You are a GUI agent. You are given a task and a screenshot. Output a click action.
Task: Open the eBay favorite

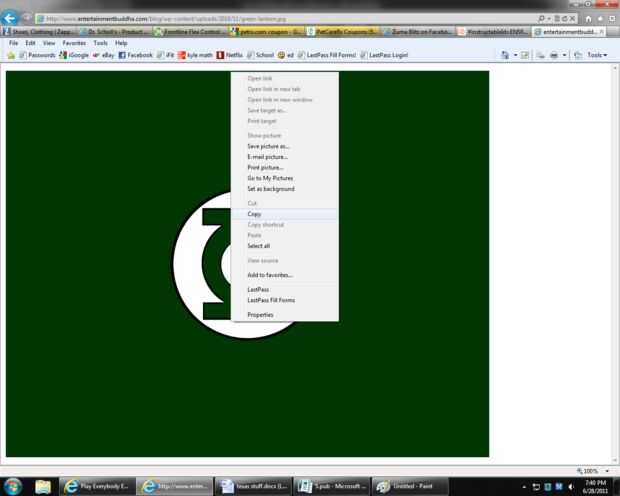tap(104, 55)
